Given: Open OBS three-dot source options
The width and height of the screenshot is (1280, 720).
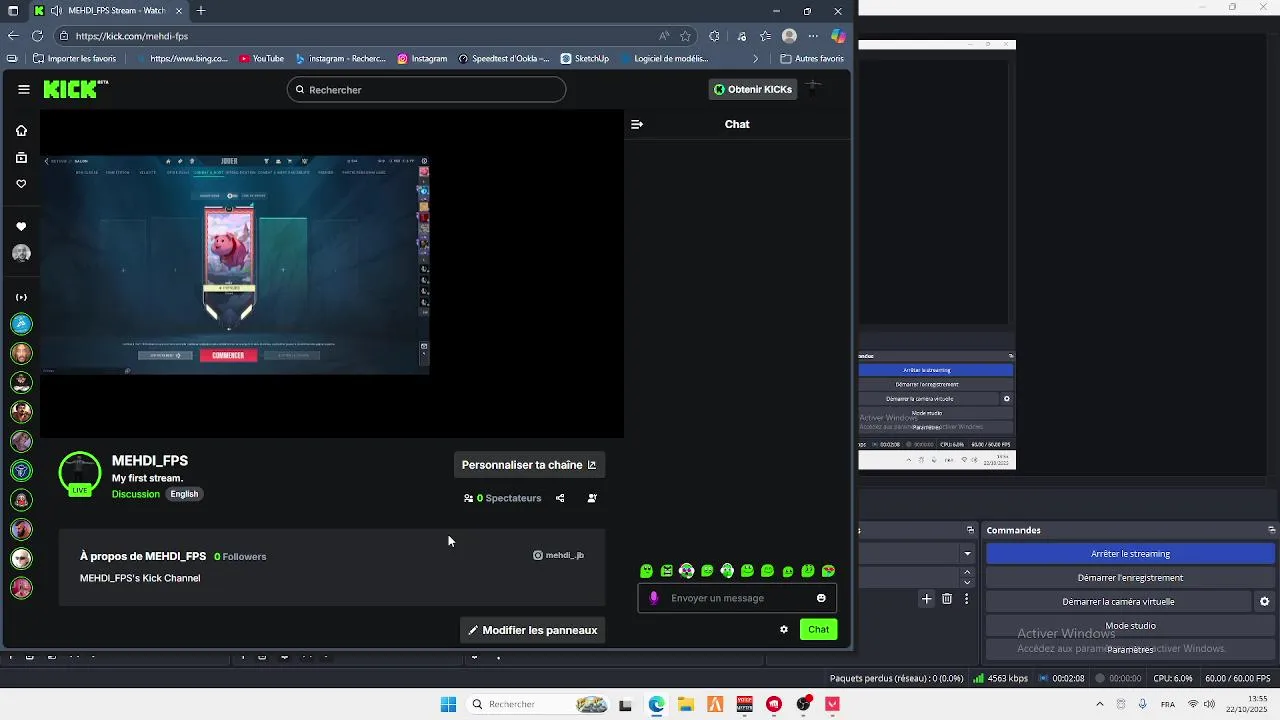Looking at the screenshot, I should (967, 599).
